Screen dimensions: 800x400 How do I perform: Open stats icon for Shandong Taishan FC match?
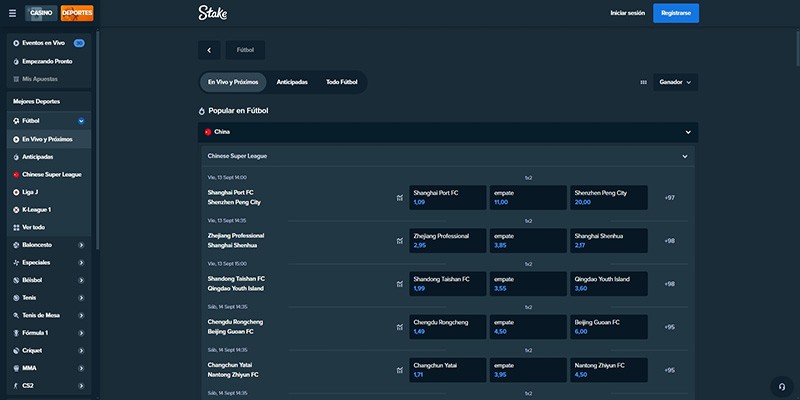tap(399, 284)
